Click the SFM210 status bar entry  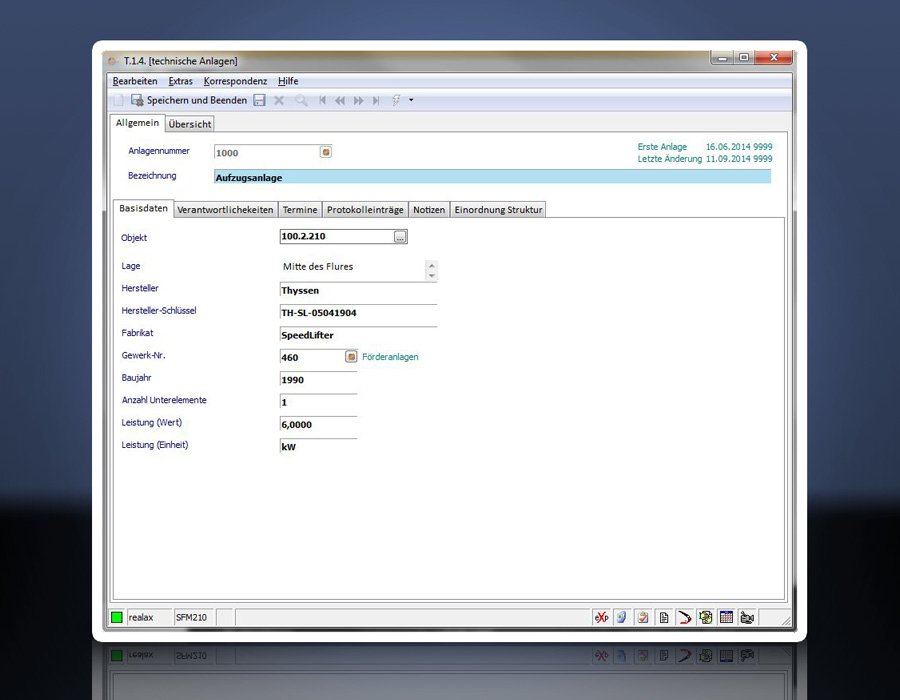point(192,617)
